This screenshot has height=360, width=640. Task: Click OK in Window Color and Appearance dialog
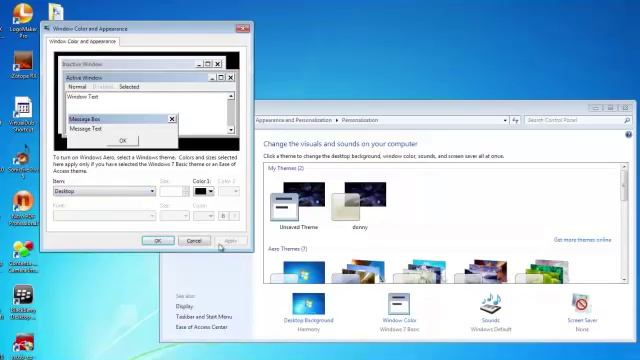click(158, 241)
